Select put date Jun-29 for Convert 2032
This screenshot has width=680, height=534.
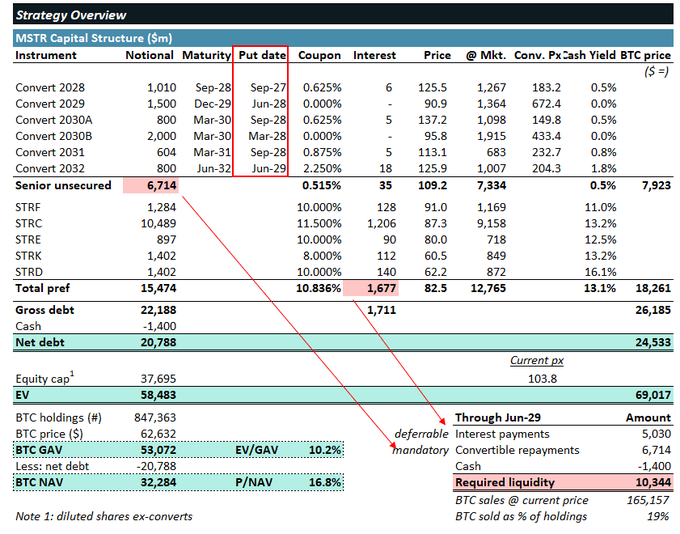tap(269, 168)
